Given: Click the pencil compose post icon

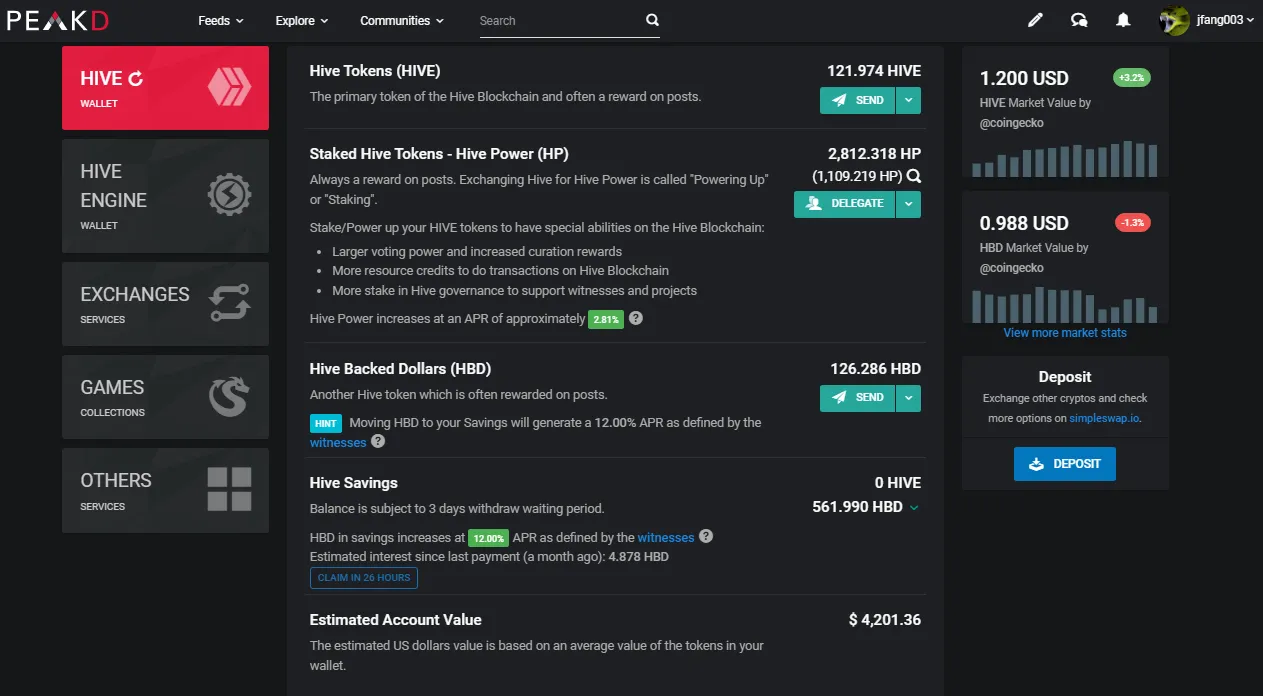Looking at the screenshot, I should tap(1035, 20).
